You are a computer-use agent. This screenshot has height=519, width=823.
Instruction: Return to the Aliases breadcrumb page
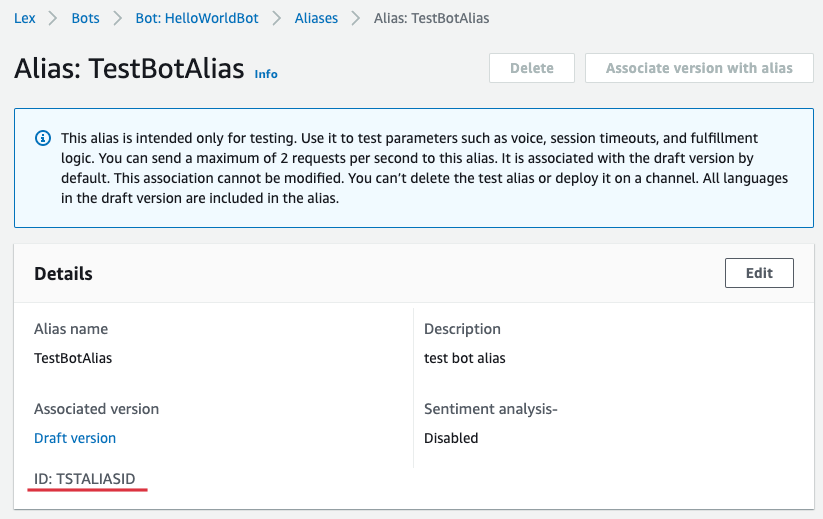(x=316, y=18)
